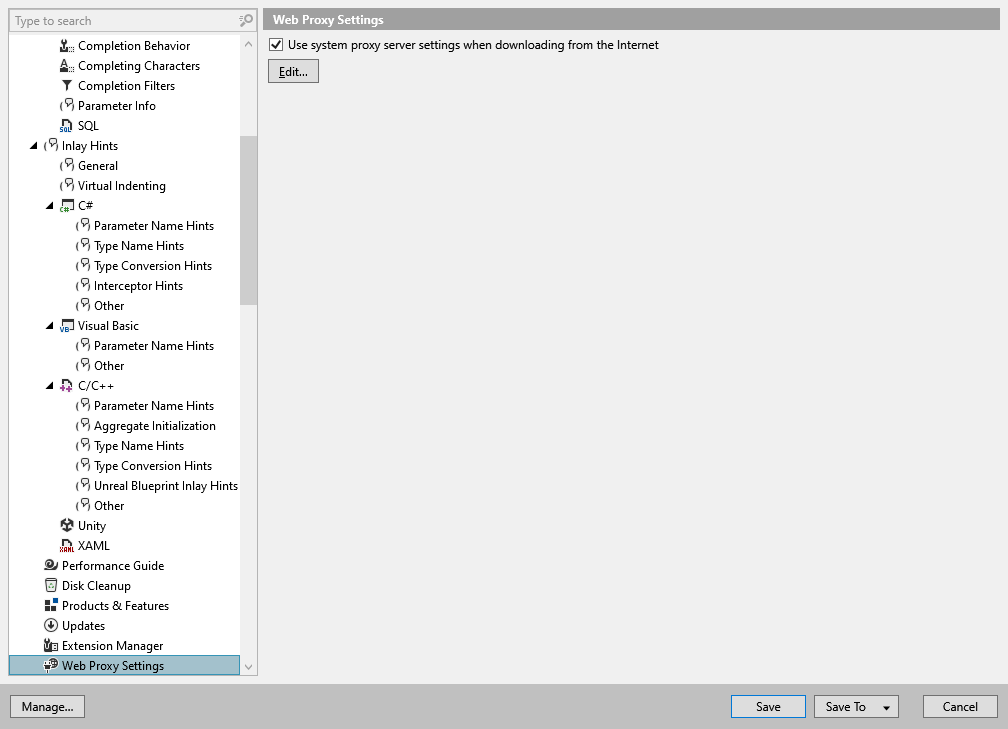1008x729 pixels.
Task: Click the Web Proxy Settings globe icon
Action: (51, 665)
